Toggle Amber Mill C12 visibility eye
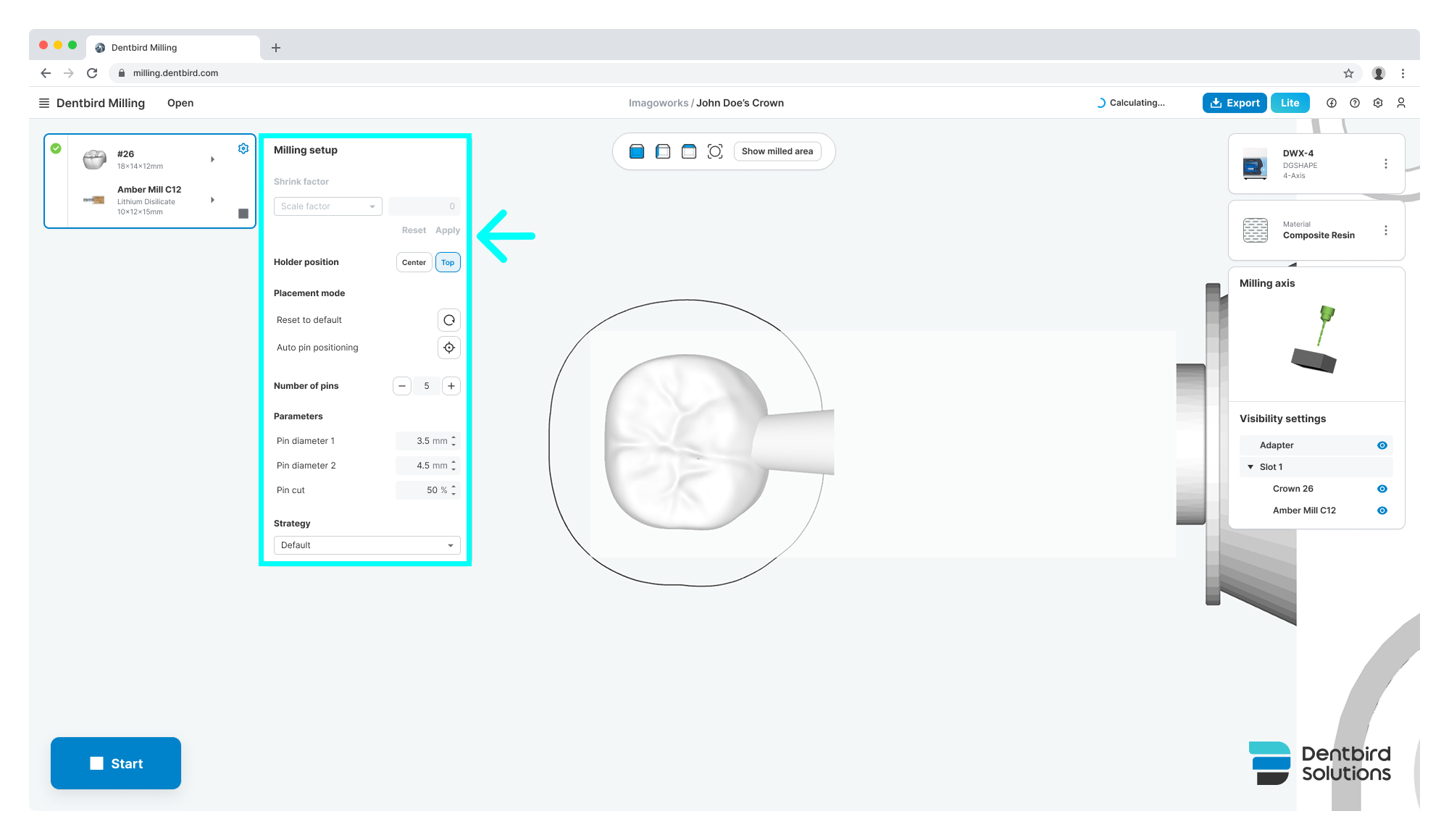 [x=1382, y=511]
